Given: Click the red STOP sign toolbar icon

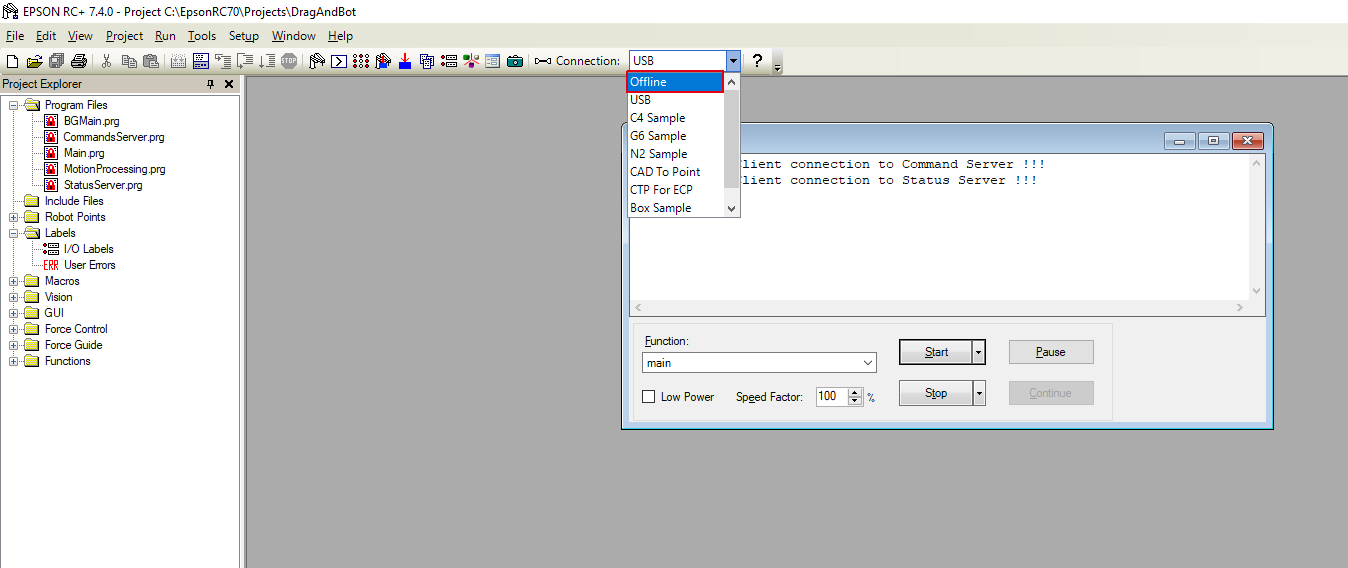Looking at the screenshot, I should click(x=289, y=61).
